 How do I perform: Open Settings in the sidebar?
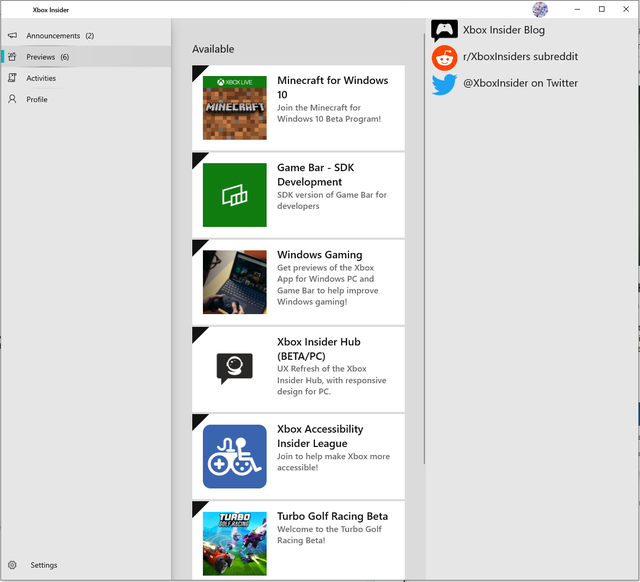pyautogui.click(x=86, y=565)
